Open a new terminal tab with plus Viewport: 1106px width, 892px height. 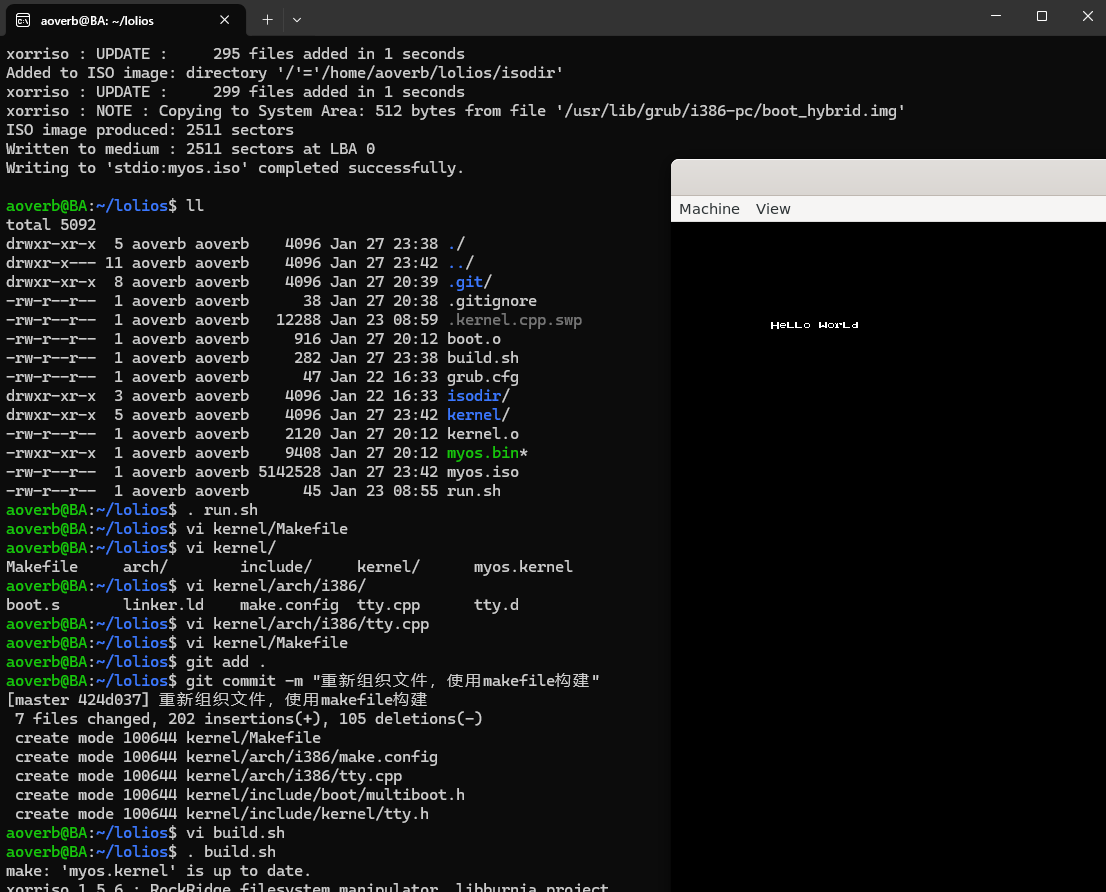267,19
